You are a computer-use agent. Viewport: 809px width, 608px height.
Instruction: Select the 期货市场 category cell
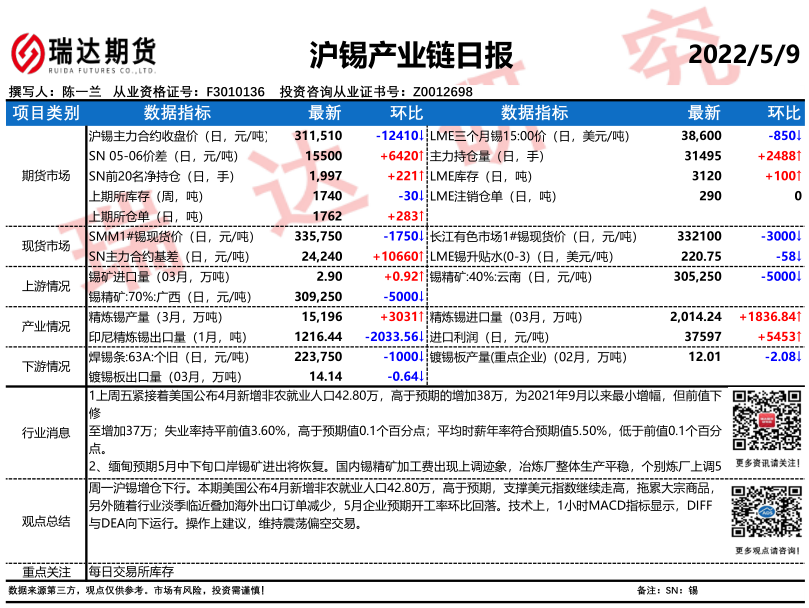pyautogui.click(x=46, y=176)
